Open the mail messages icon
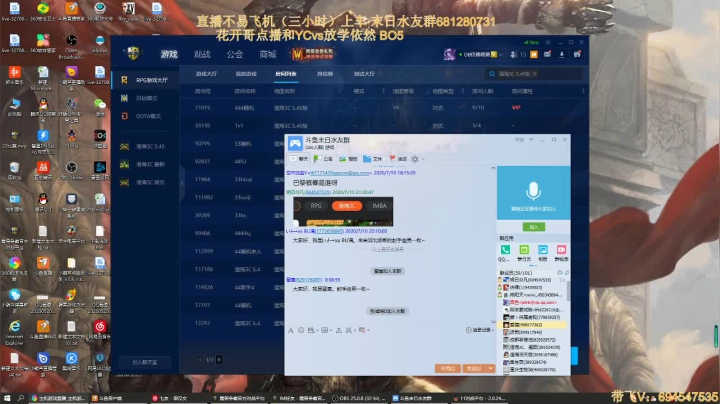The width and height of the screenshot is (720, 404). 547,54
